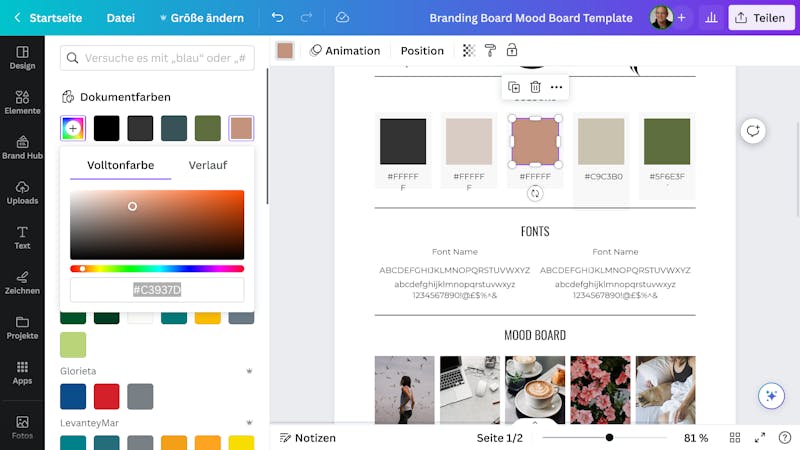Add a comment on the page

[753, 131]
